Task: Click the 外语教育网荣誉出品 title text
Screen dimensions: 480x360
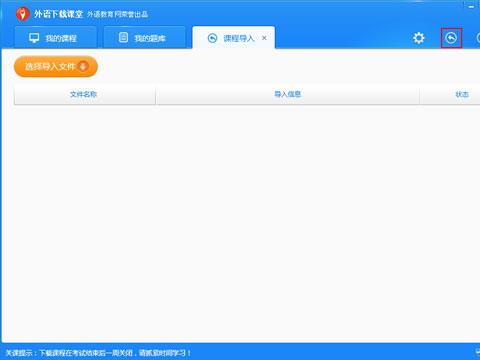Action: pyautogui.click(x=117, y=14)
